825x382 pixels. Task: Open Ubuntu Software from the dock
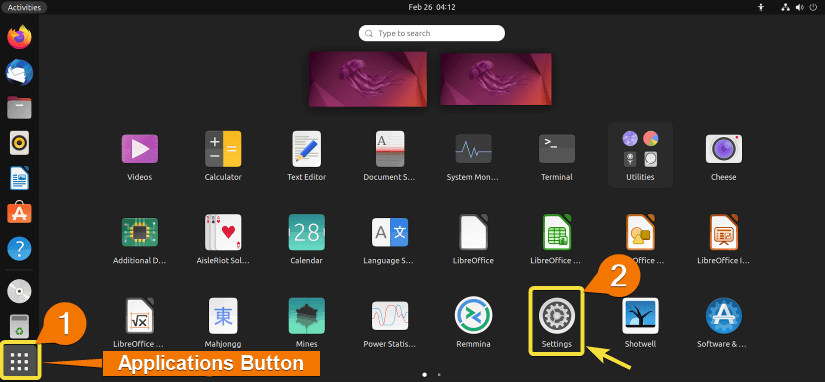(x=19, y=213)
